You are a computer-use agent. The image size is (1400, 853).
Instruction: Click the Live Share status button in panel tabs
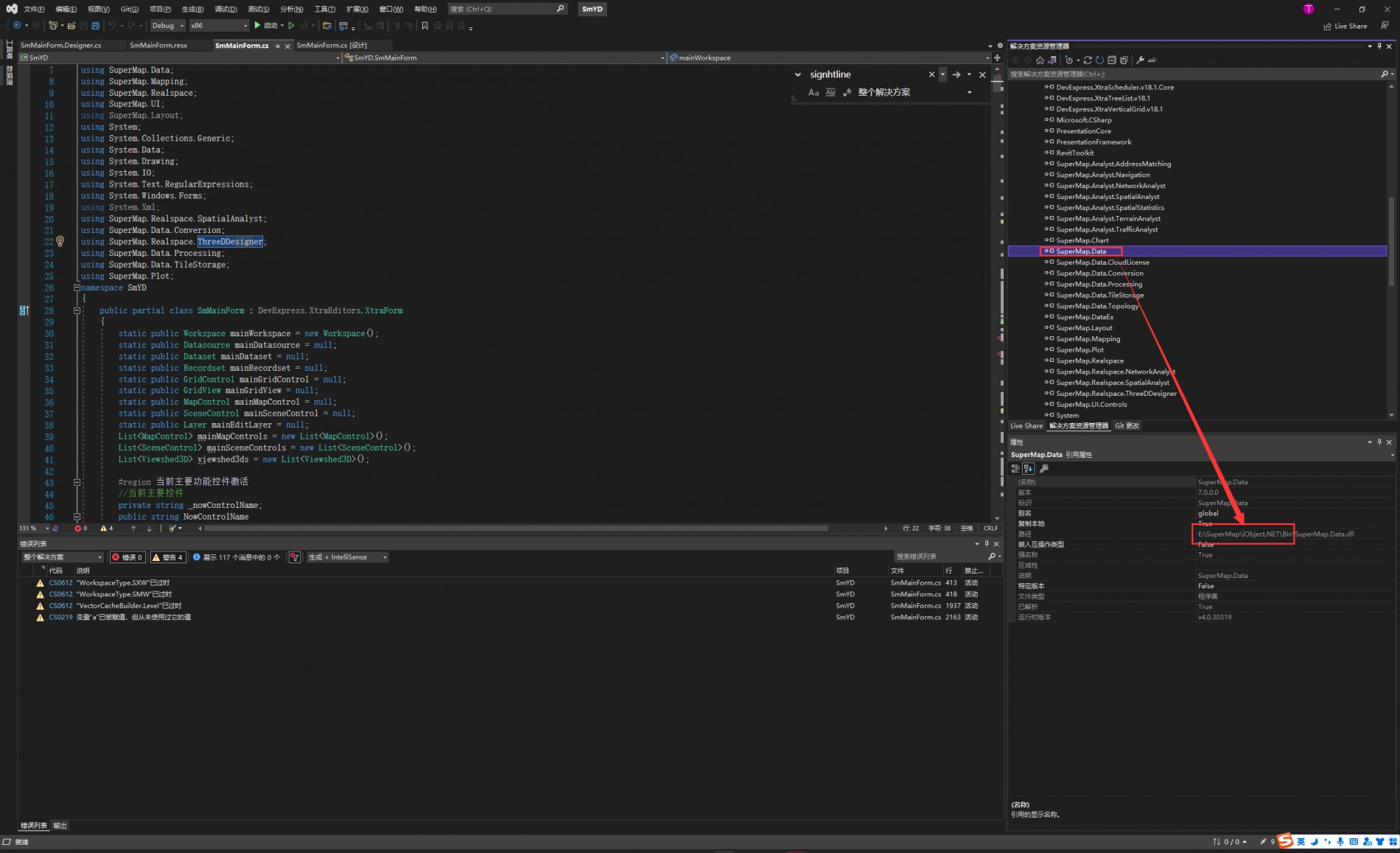tap(1026, 425)
